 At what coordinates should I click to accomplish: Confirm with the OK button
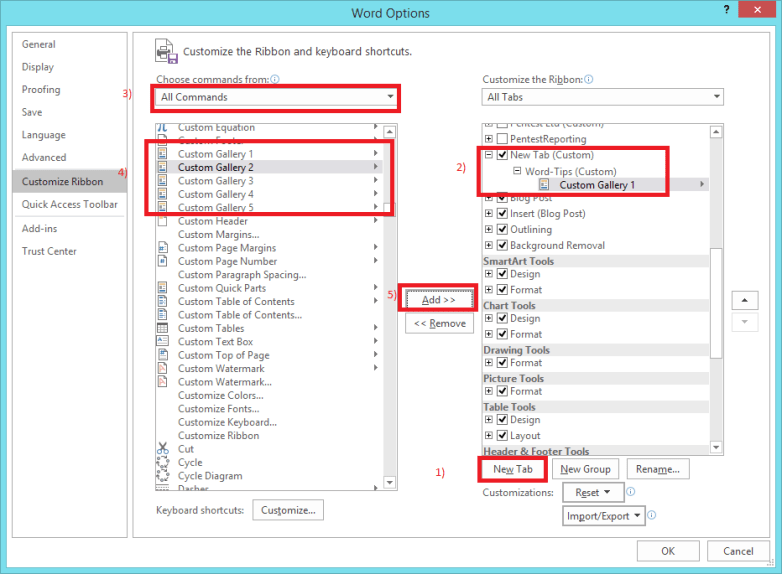click(x=668, y=551)
